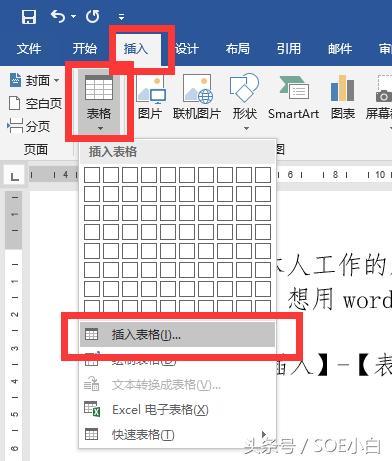Open the 布局 tab
Viewport: 392px width, 461px height.
pos(237,49)
